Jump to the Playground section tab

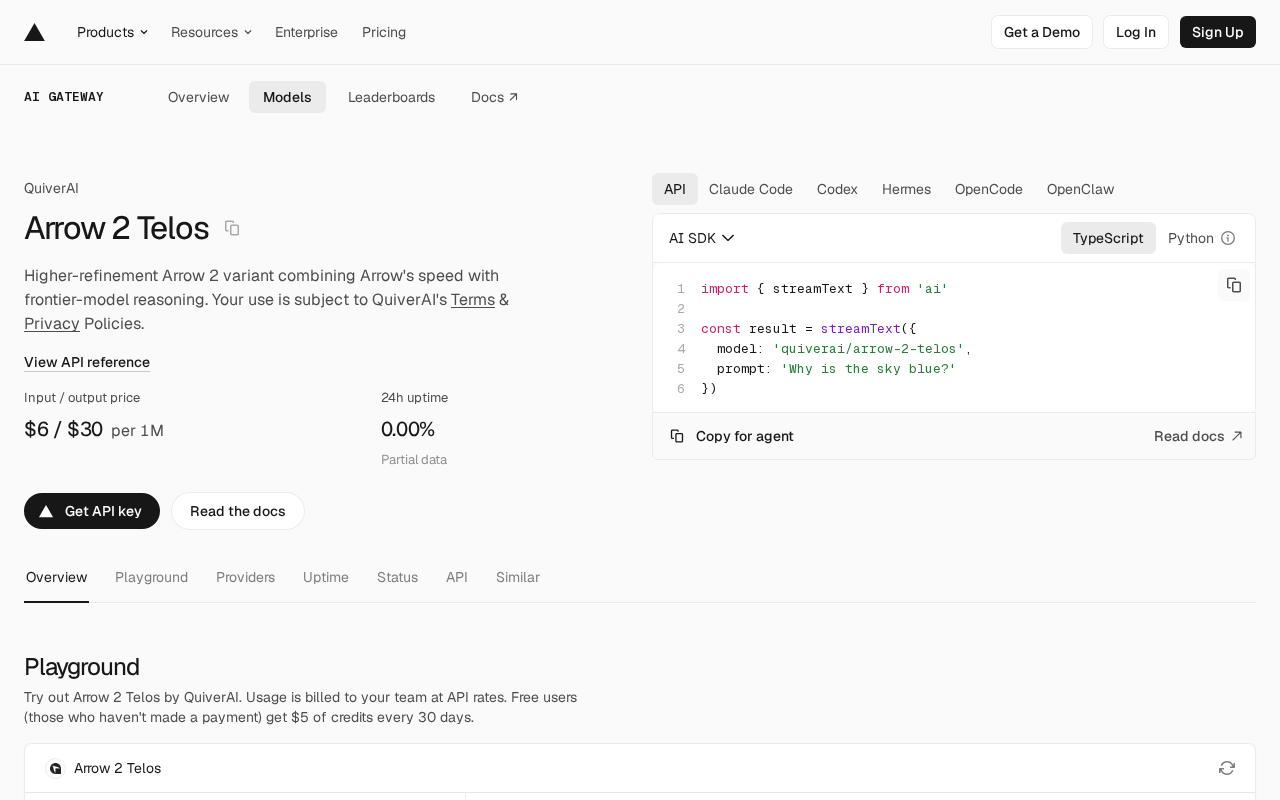[152, 577]
